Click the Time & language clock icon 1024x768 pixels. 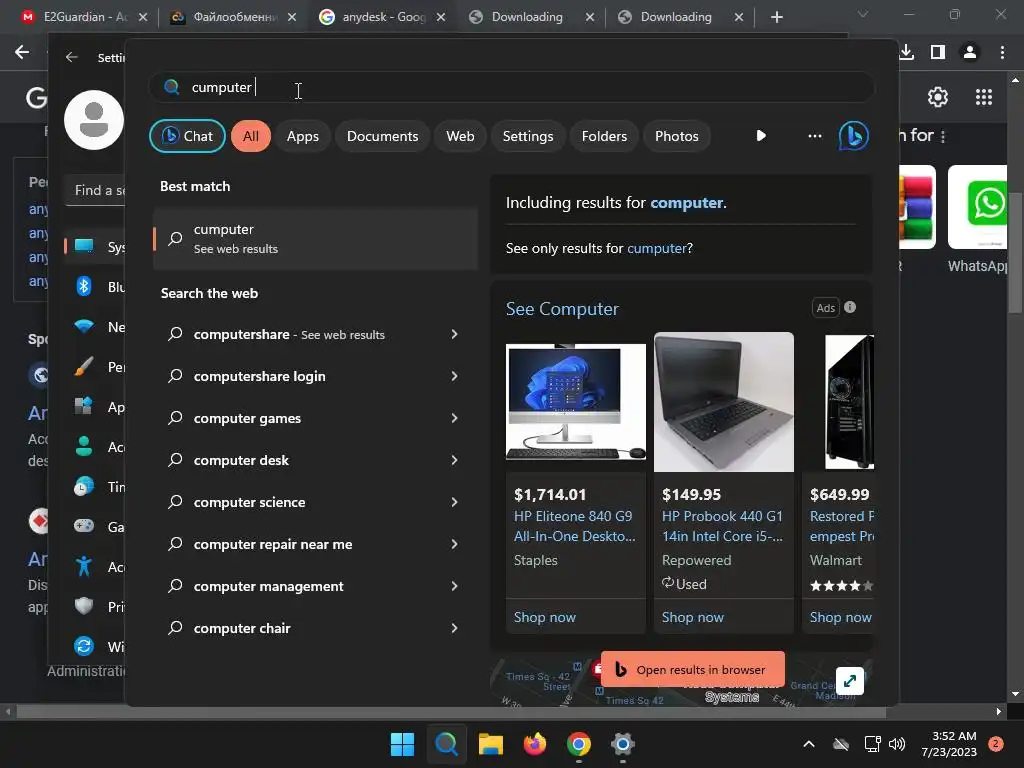pyautogui.click(x=84, y=487)
